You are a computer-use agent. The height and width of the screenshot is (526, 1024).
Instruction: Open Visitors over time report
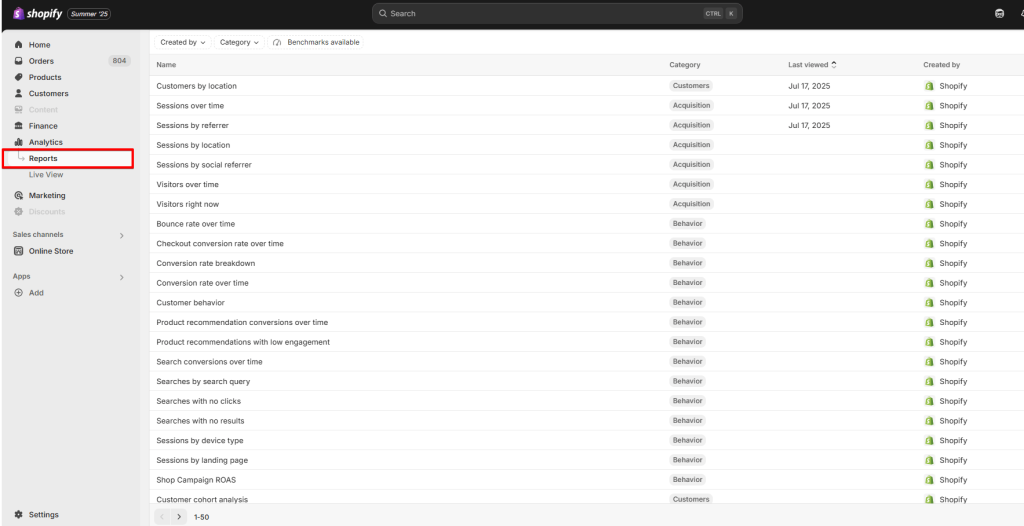(187, 184)
